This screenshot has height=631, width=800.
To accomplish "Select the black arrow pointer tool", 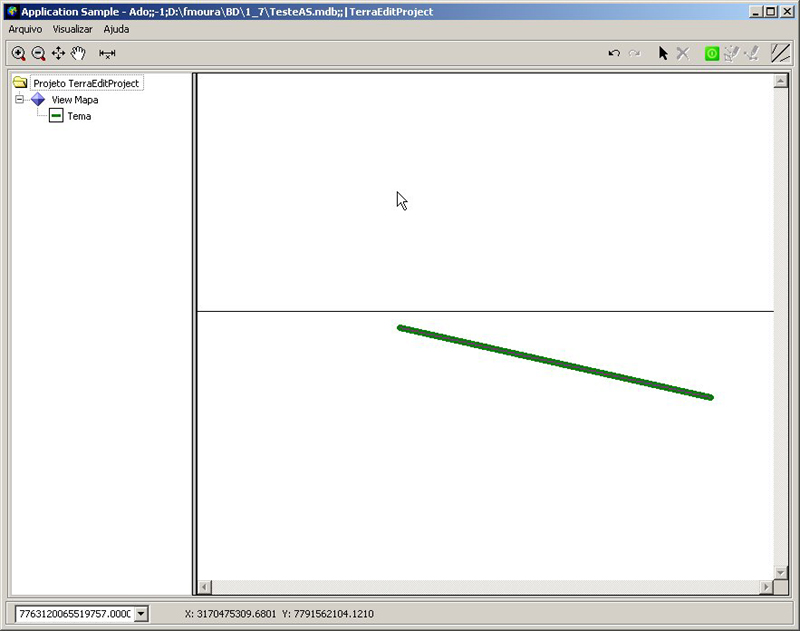I will (663, 53).
